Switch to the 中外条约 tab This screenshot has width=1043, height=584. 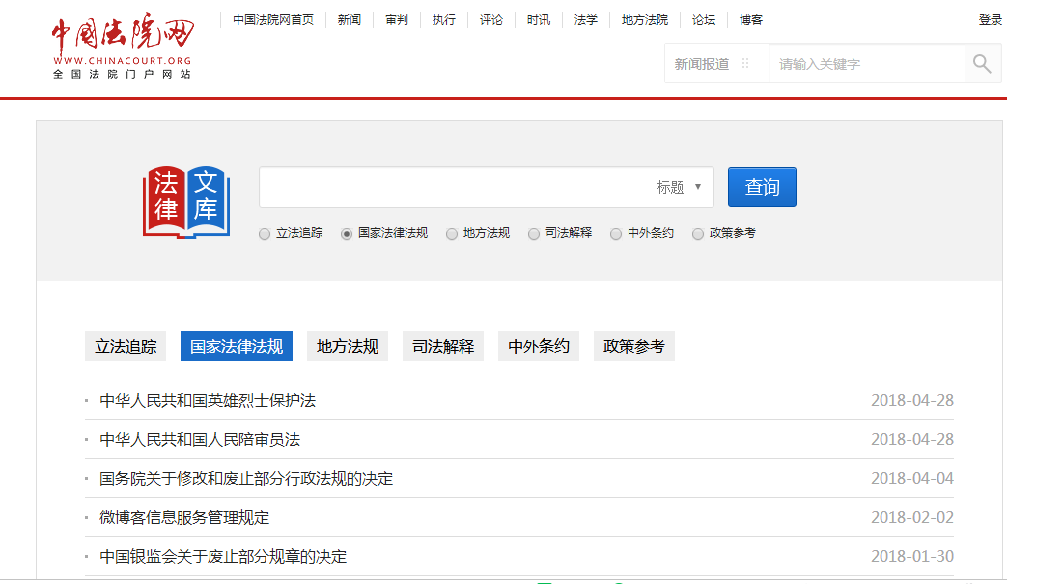tap(538, 345)
